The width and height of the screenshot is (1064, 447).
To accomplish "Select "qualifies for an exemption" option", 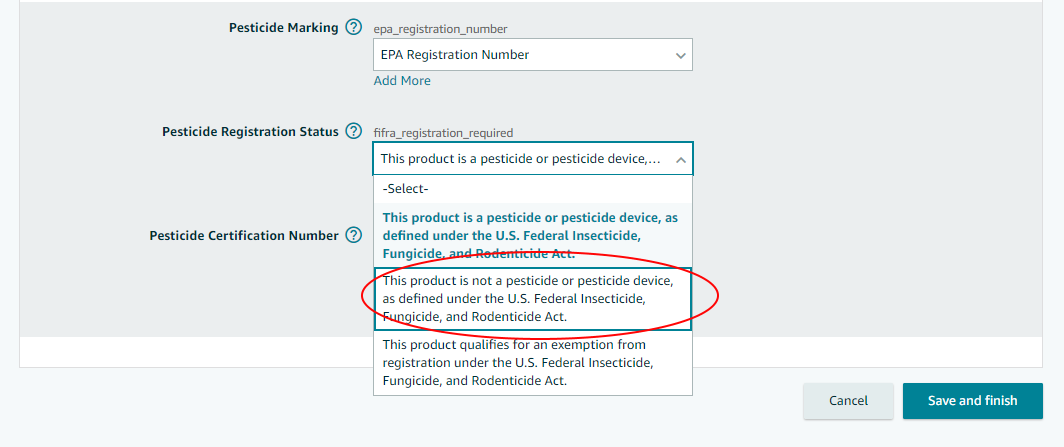I will click(532, 362).
